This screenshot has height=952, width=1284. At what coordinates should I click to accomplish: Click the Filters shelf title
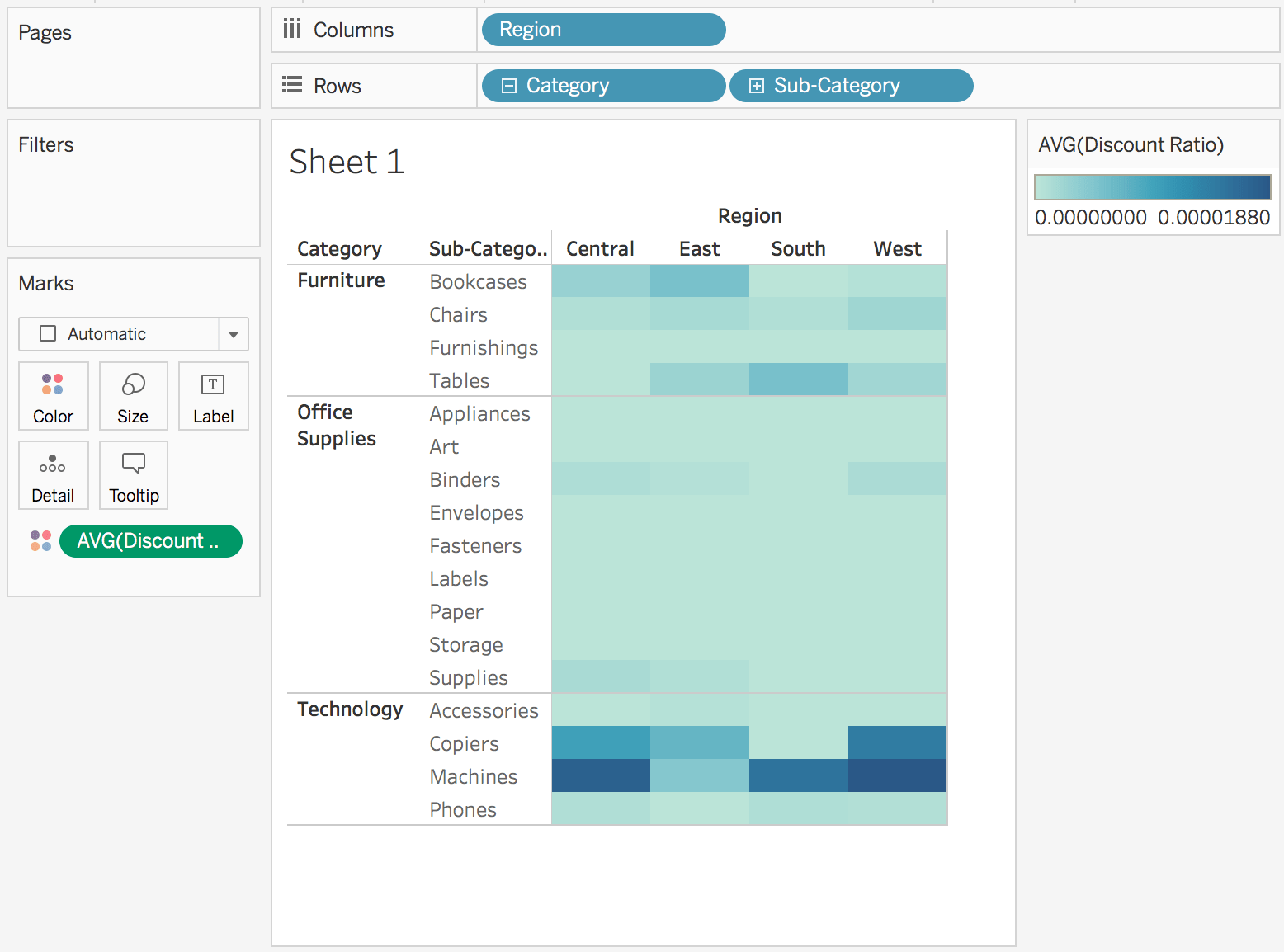tap(46, 144)
